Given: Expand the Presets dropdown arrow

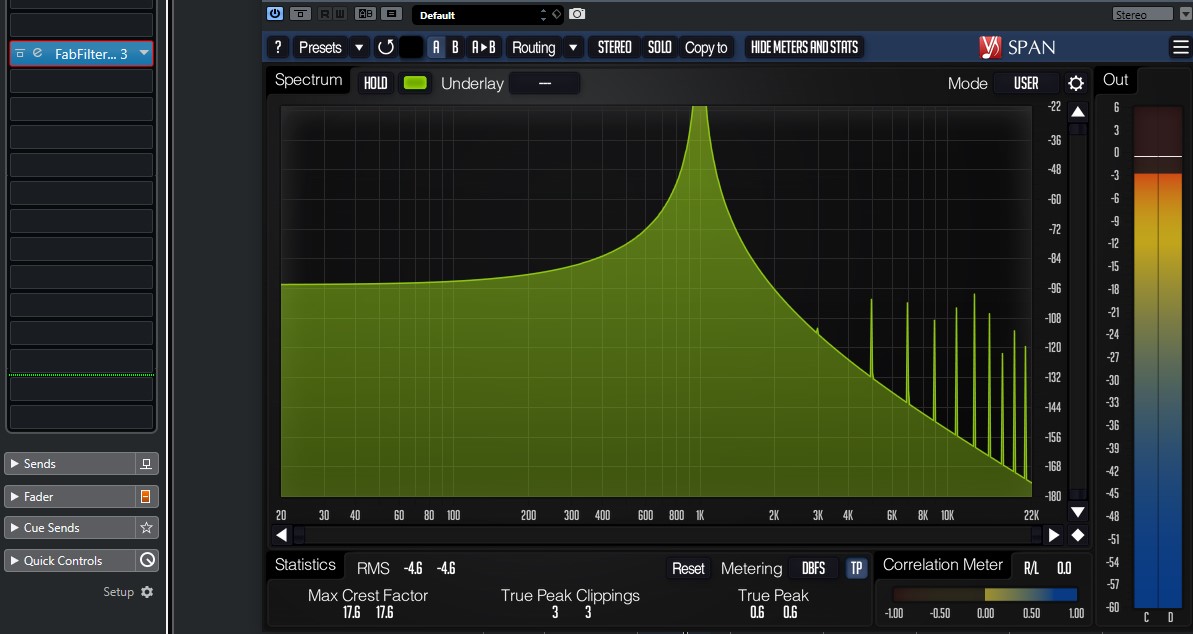Looking at the screenshot, I should point(359,47).
